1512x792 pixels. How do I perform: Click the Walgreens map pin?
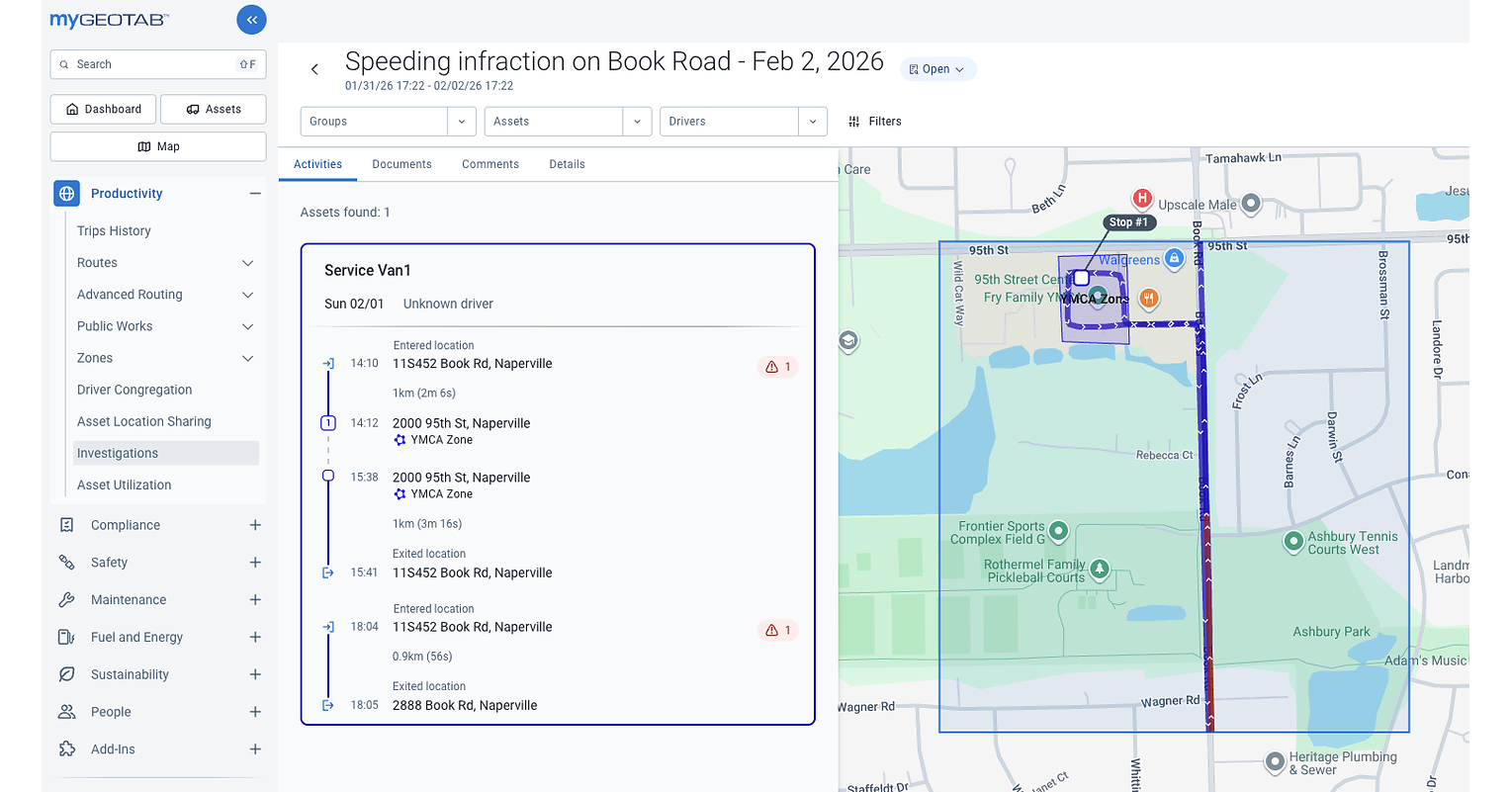point(1174,259)
